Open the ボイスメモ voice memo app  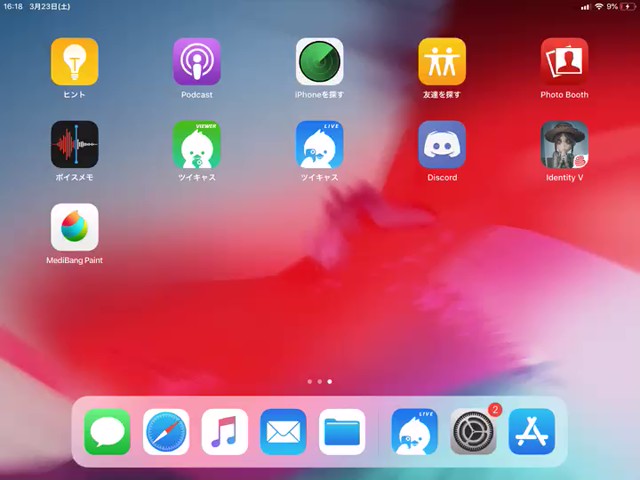click(x=74, y=144)
